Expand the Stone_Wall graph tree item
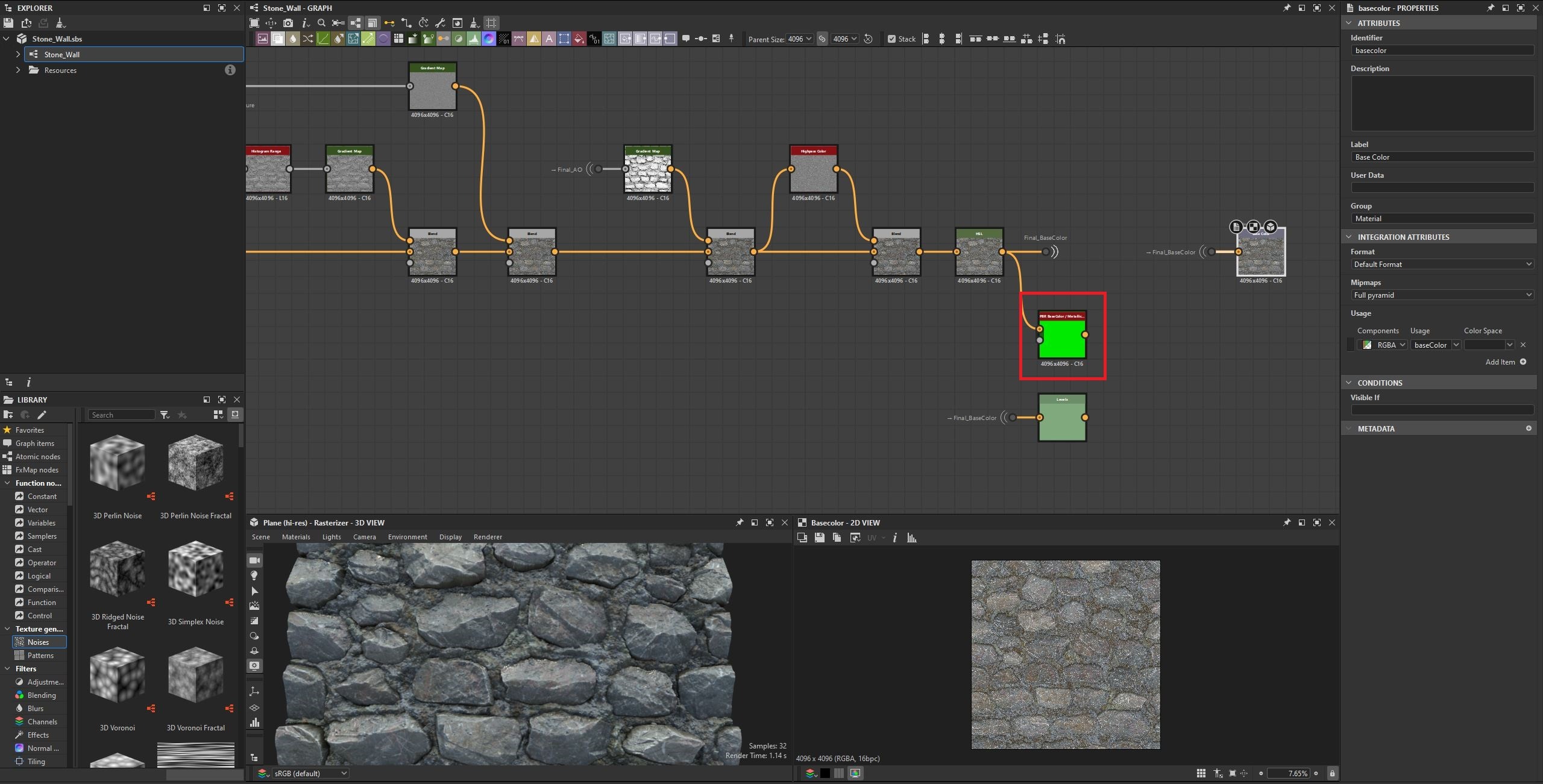 [18, 54]
